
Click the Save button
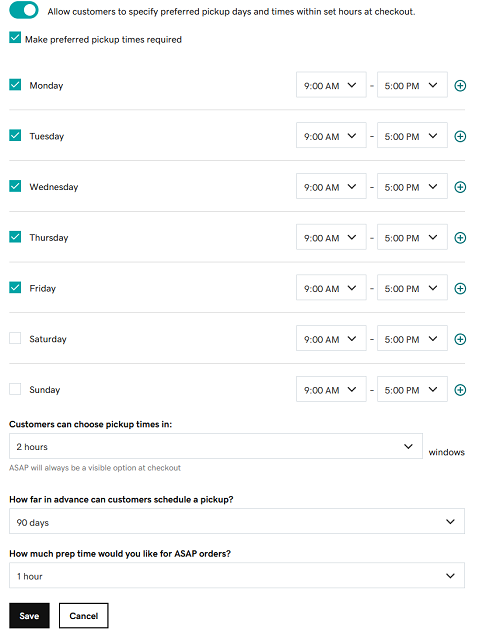(29, 616)
